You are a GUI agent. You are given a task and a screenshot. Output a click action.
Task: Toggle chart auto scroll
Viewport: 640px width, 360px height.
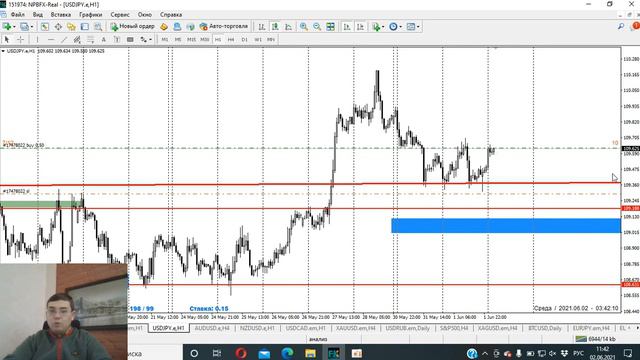click(347, 27)
